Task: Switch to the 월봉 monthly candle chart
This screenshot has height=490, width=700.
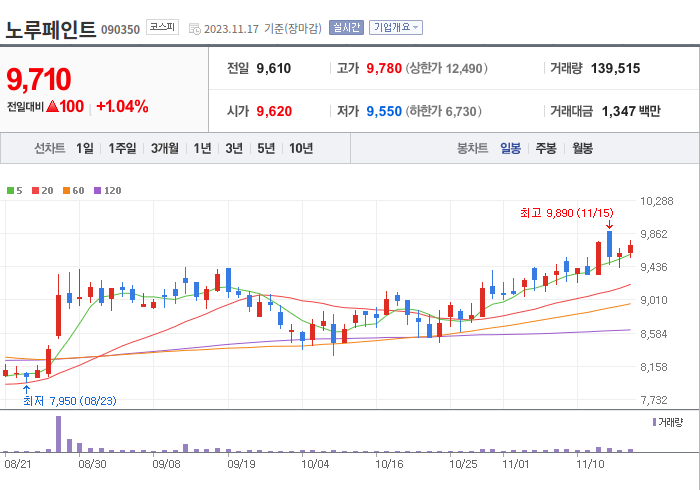Action: (x=583, y=148)
